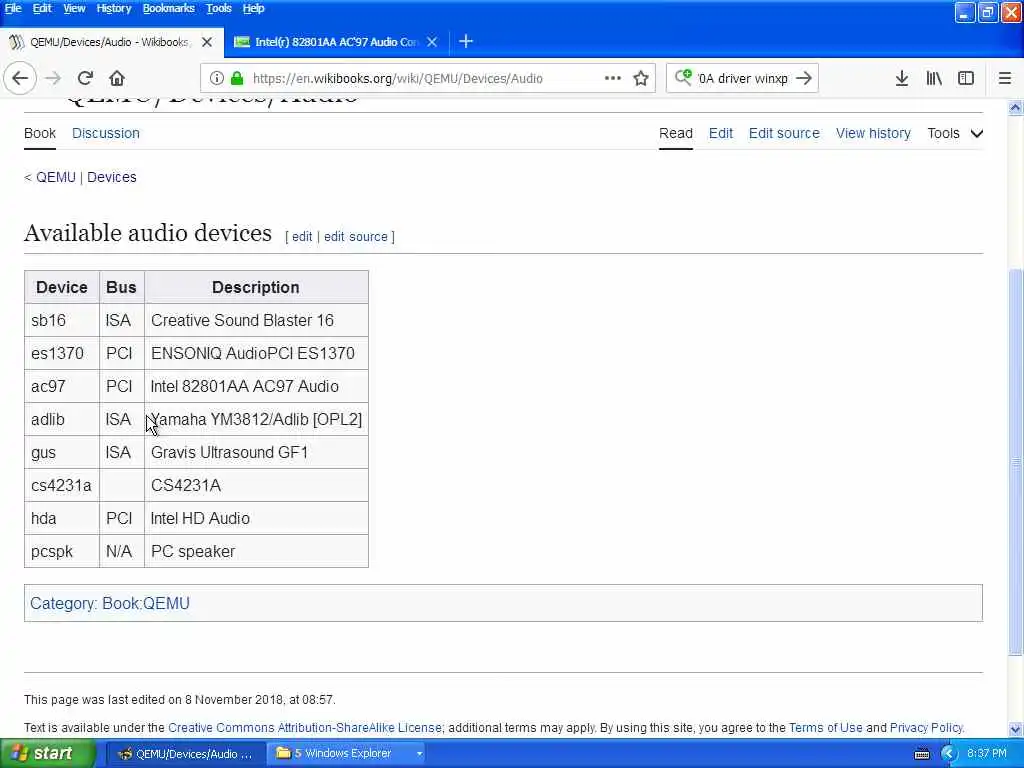Close the QEMU/Devices/Audio tab

(207, 42)
